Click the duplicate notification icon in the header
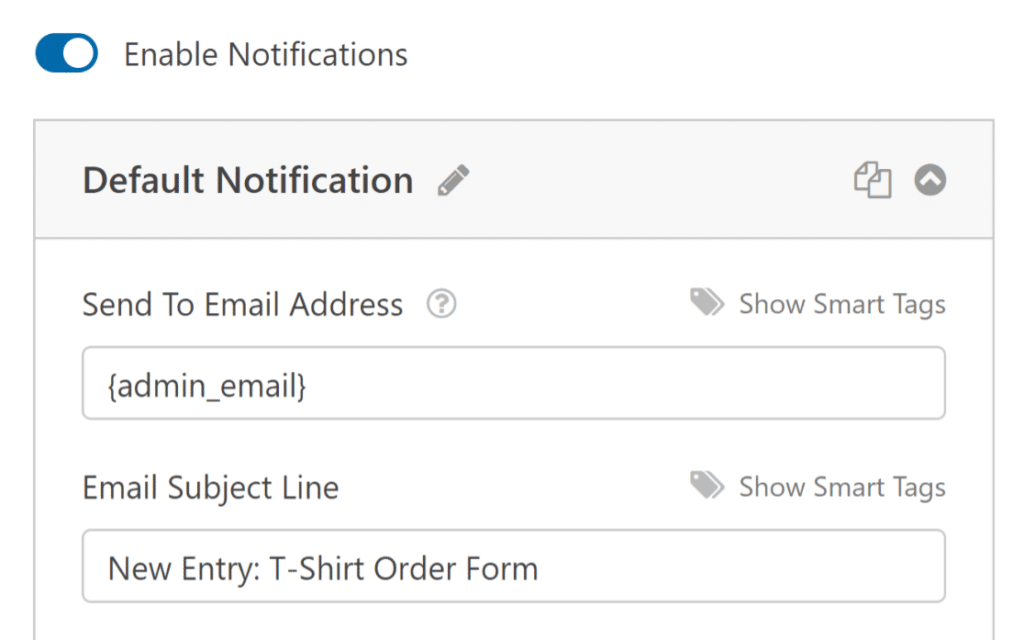Viewport: 1024px width, 640px height. coord(872,180)
